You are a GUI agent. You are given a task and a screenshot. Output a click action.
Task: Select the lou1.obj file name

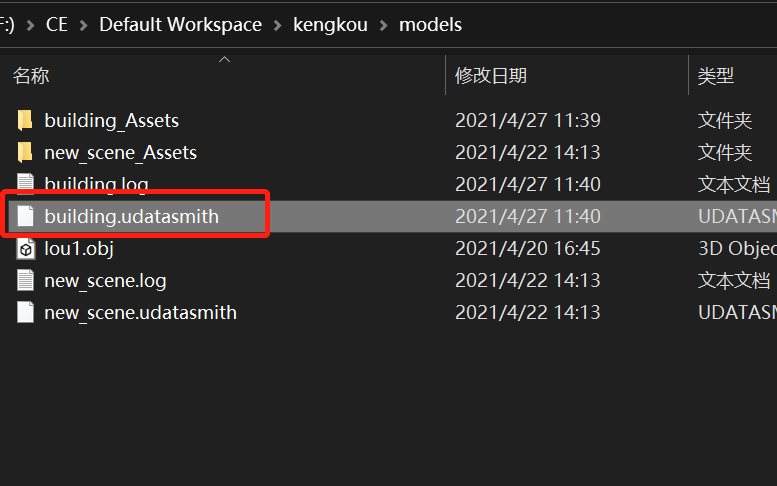coord(79,249)
